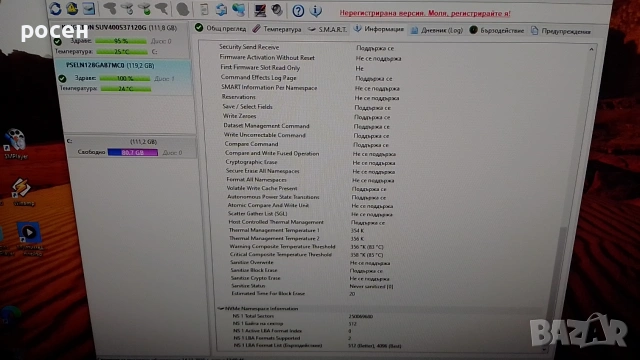Viewport: 640px width, 360px height.
Task: Switch to the Температура tab
Action: pos(277,29)
